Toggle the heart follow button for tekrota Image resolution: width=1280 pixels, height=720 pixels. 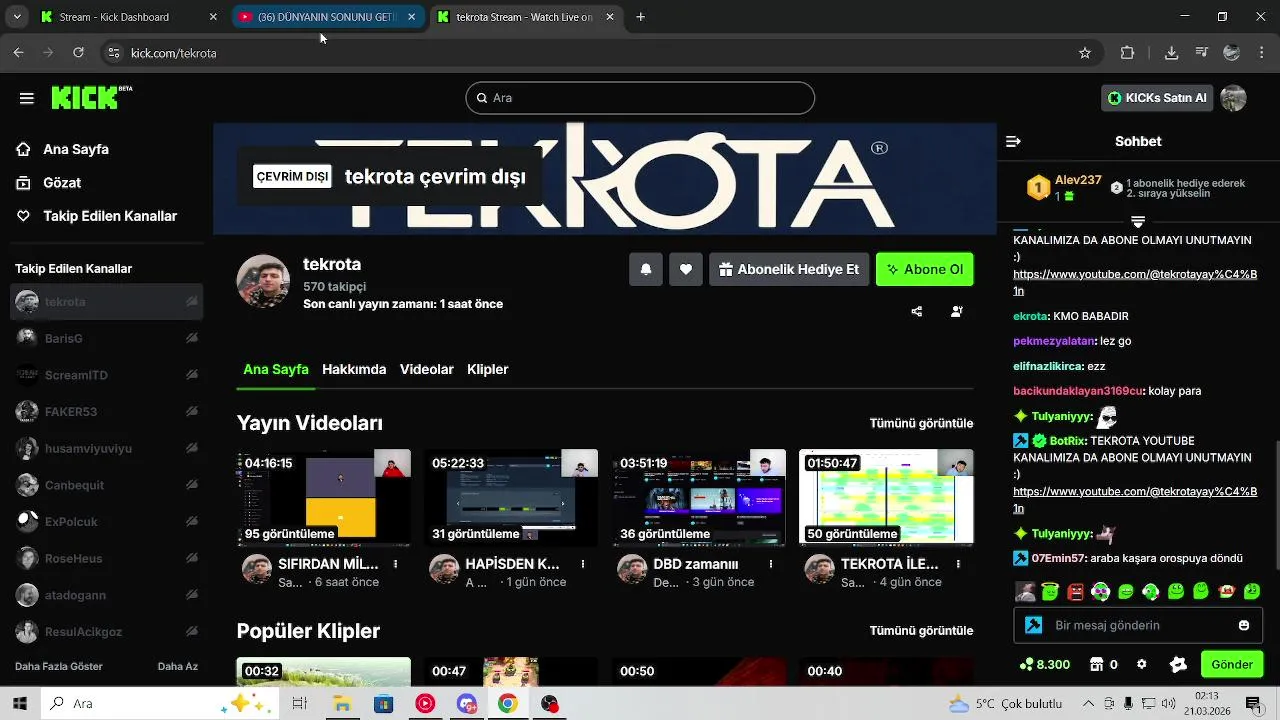(686, 269)
